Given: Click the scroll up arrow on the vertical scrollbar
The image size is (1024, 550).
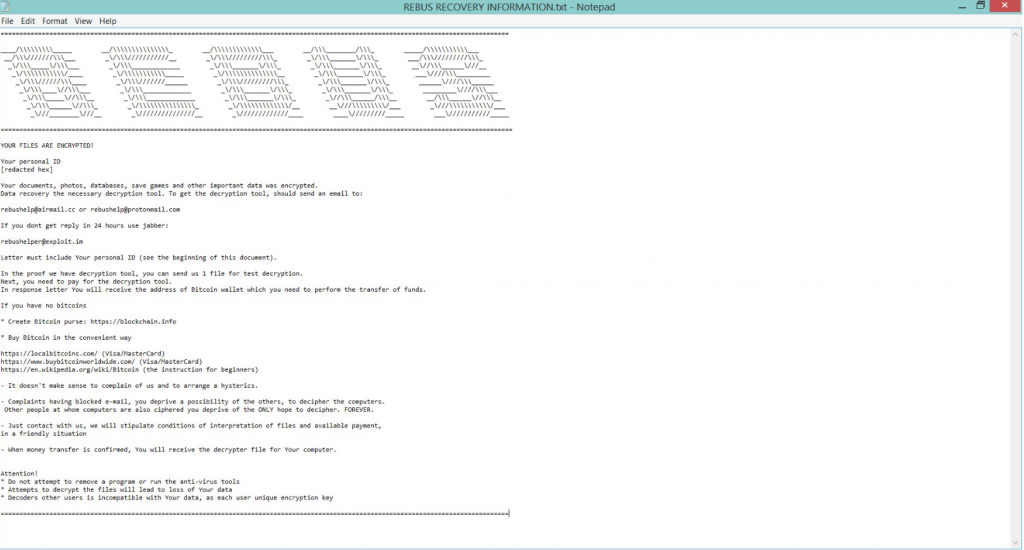Looking at the screenshot, I should click(1016, 34).
